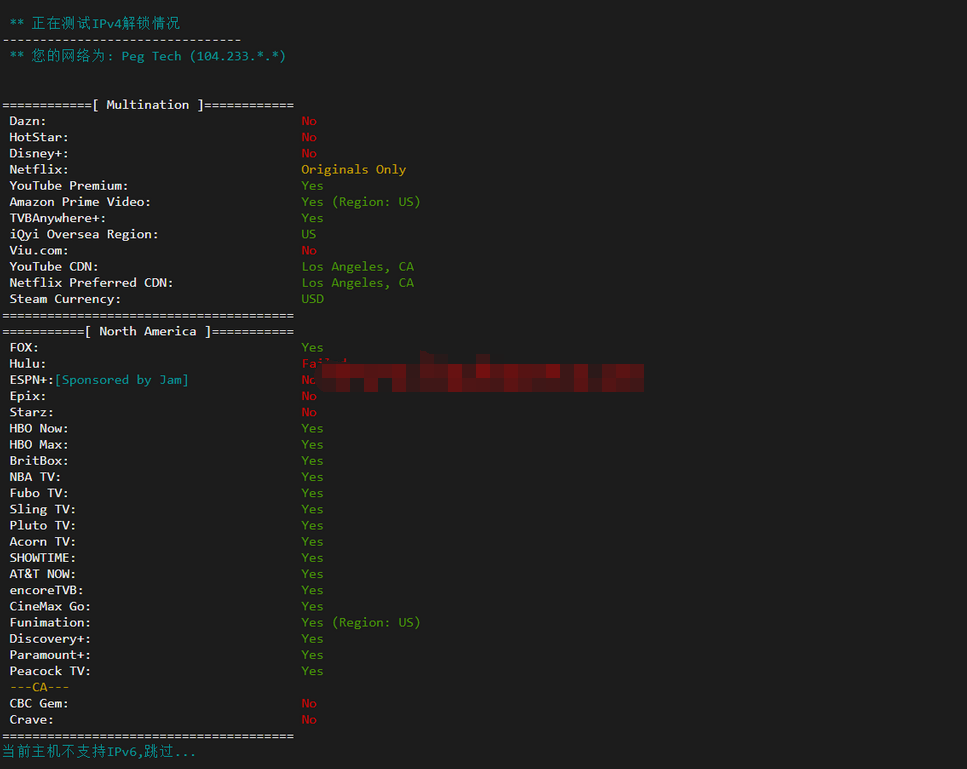
Task: Click the "Sling TV:" label
Action: tap(43, 509)
